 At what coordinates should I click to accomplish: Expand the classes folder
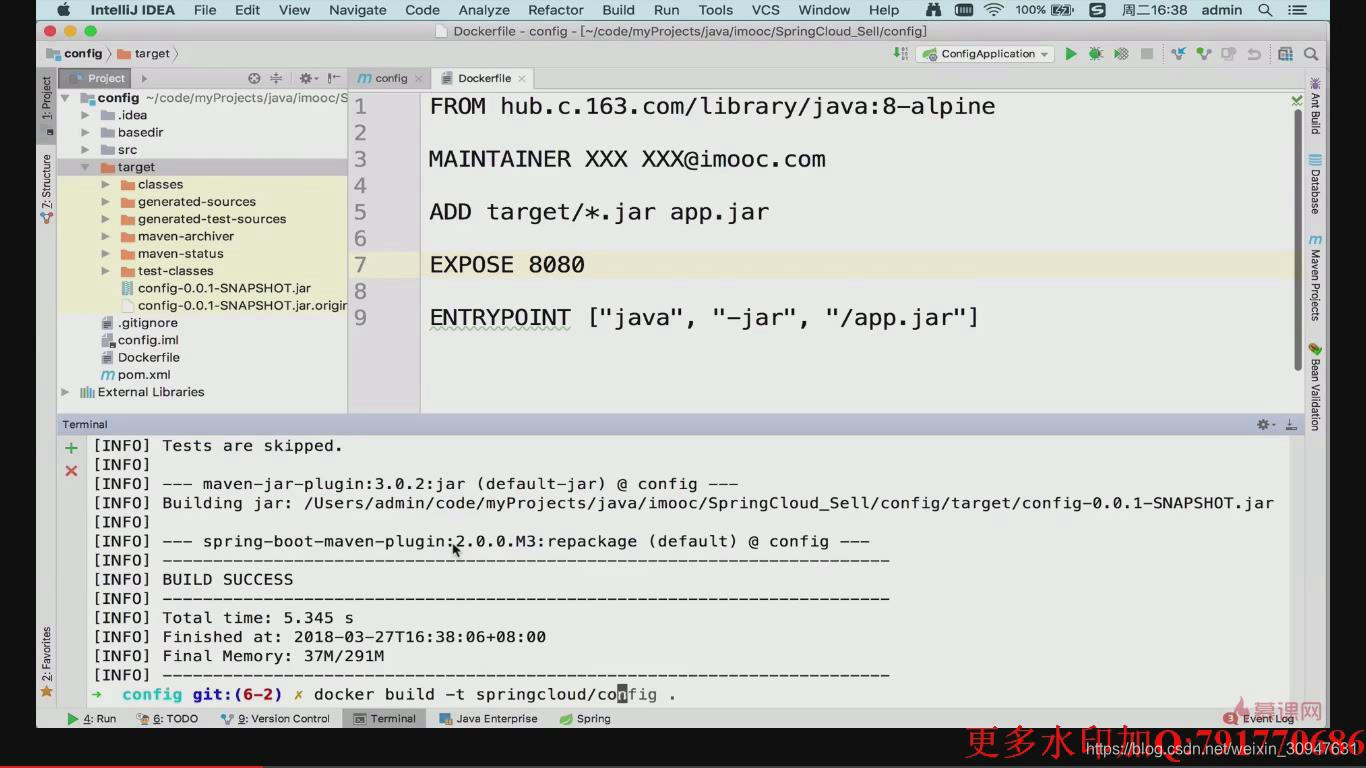pos(106,184)
